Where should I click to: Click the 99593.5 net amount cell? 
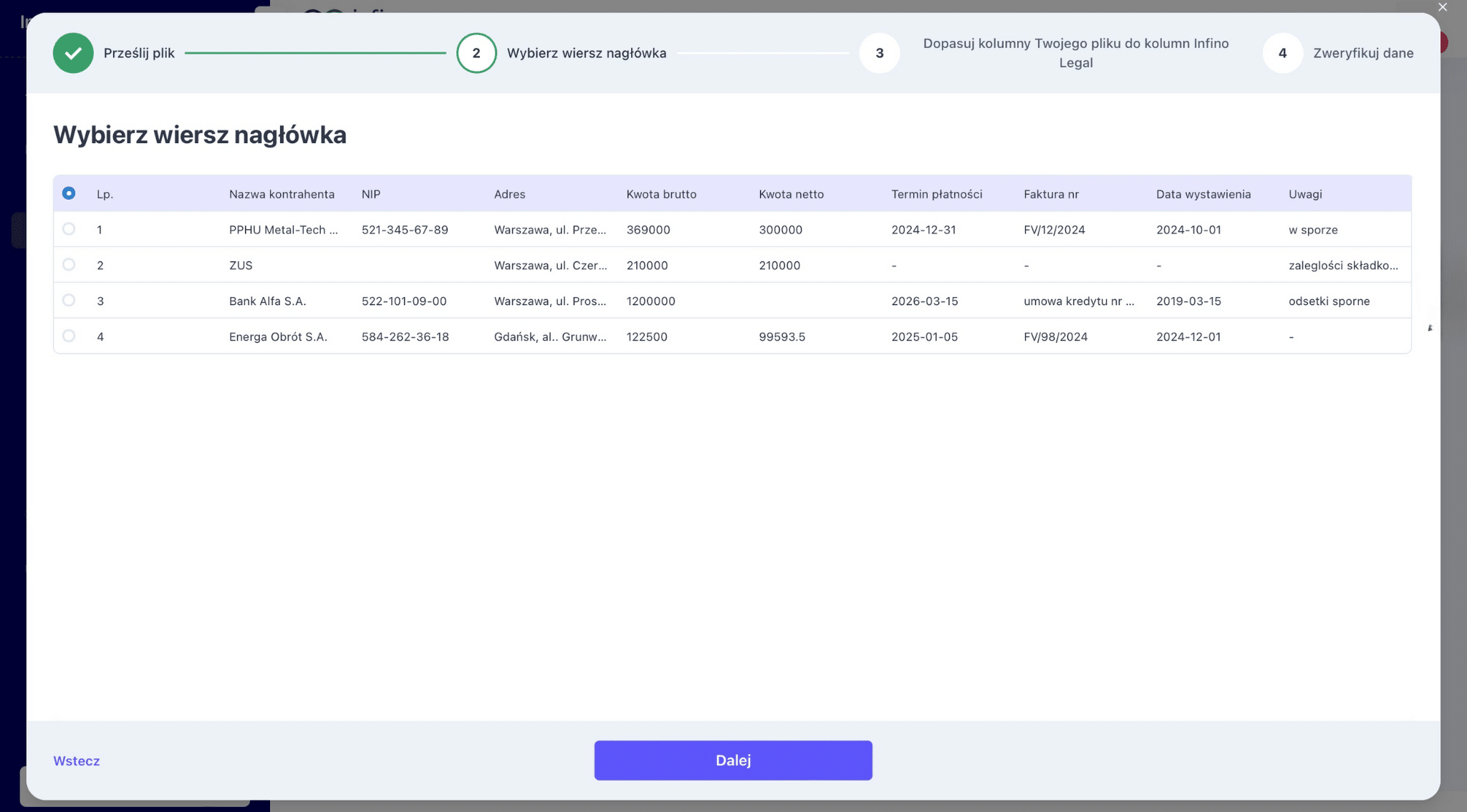click(x=781, y=337)
